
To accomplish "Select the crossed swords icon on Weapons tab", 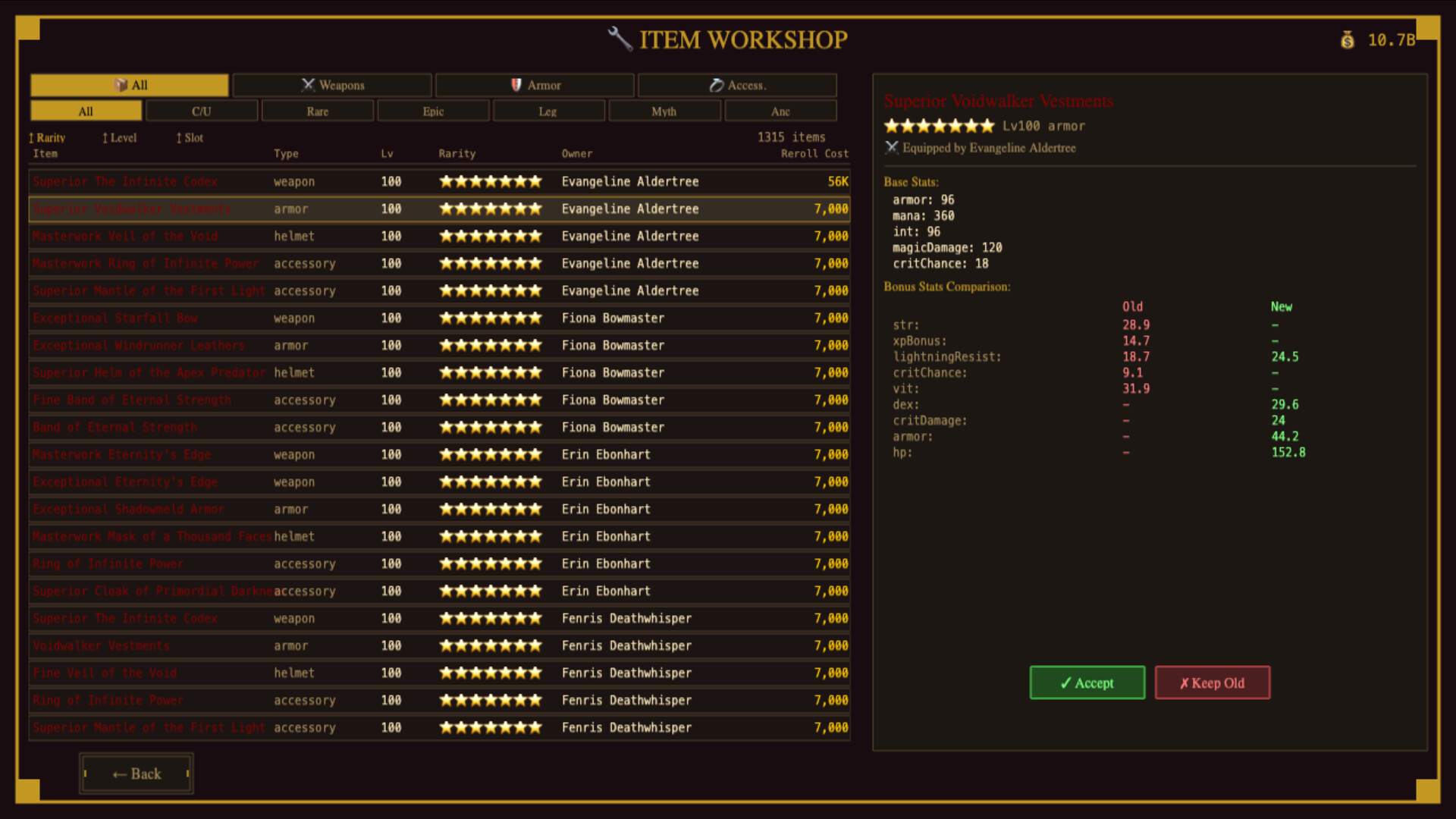I will click(308, 85).
